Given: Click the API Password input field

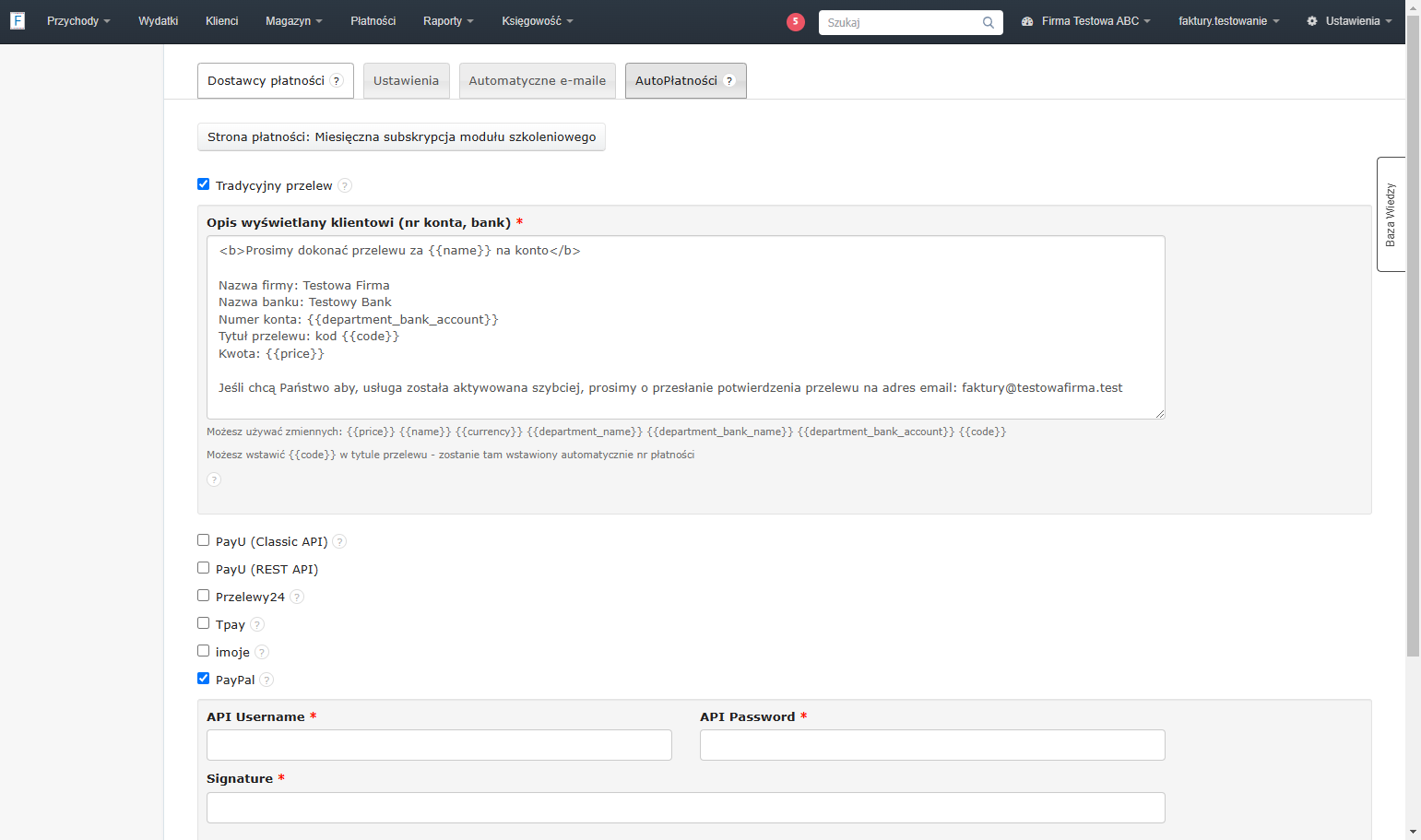Looking at the screenshot, I should pyautogui.click(x=932, y=745).
